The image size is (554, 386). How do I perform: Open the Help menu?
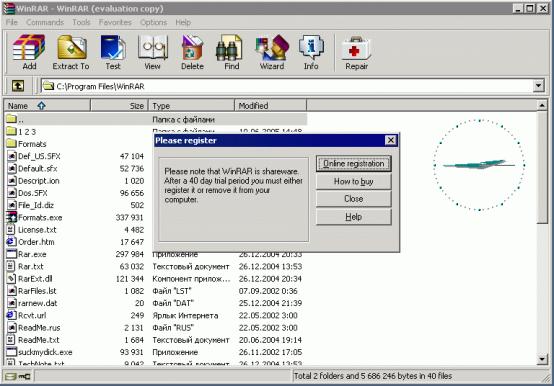(x=183, y=22)
